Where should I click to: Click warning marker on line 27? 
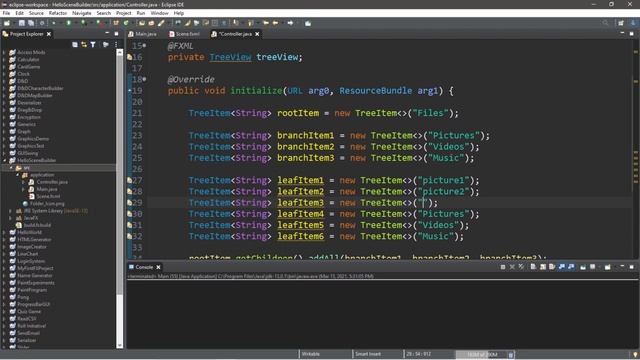click(129, 180)
